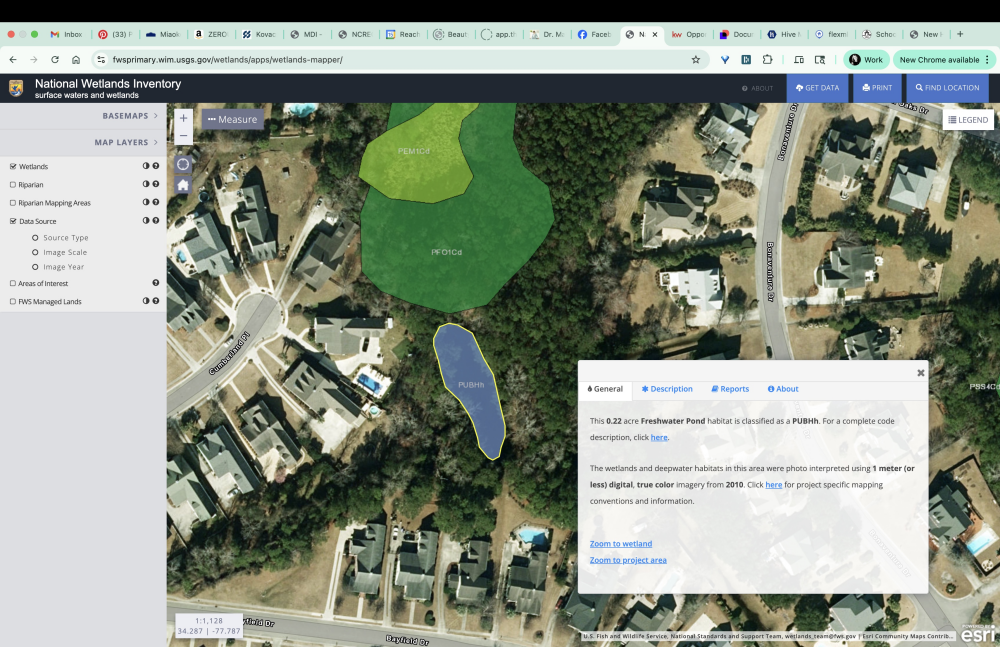The image size is (1000, 647).
Task: Turn on FWS Managed Lands layer
Action: coord(13,301)
